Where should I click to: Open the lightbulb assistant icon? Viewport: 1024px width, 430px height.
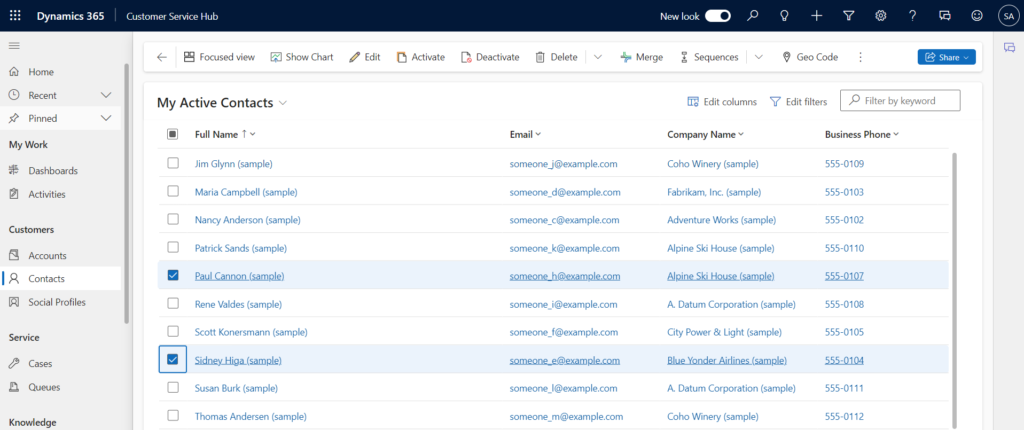point(785,16)
